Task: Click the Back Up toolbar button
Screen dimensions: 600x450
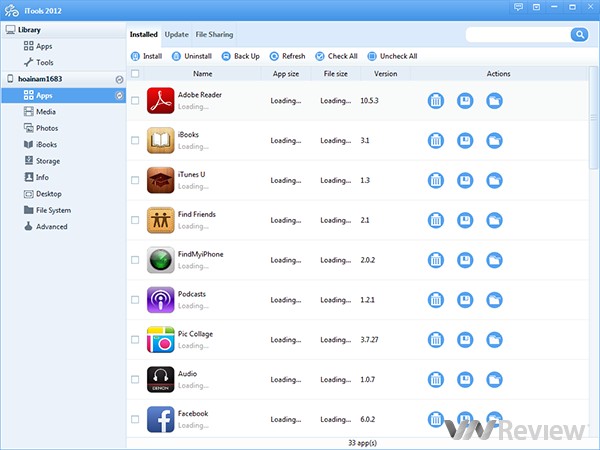Action: pos(241,56)
